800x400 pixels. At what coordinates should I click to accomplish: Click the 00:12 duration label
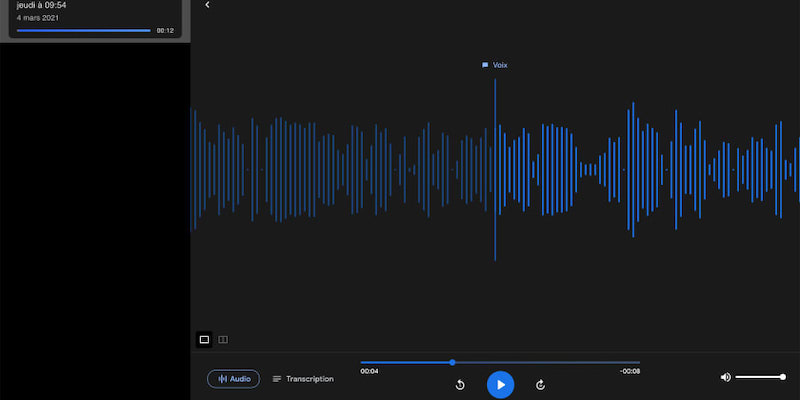[x=165, y=31]
